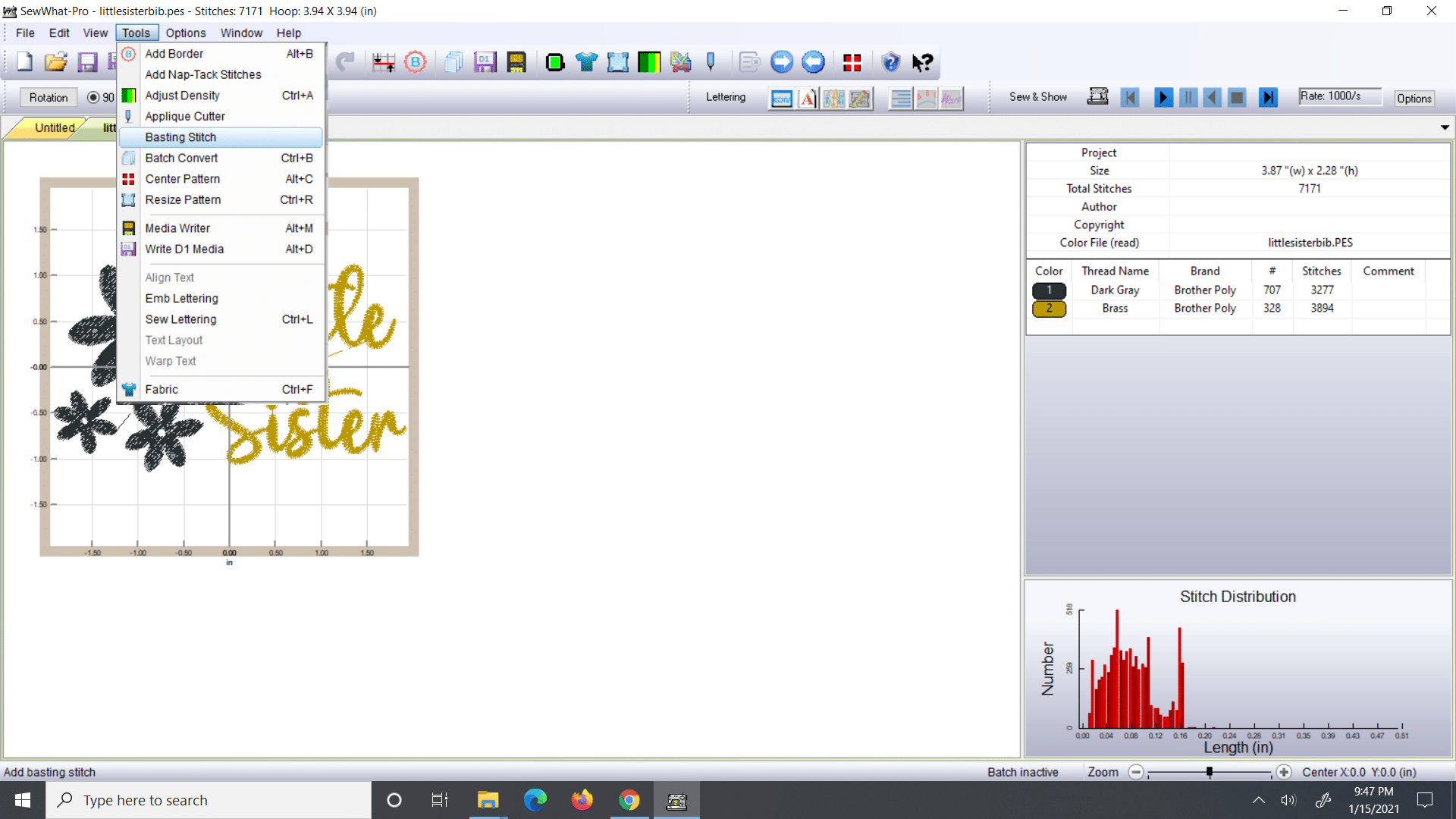Select the Fabric tool in the toolbar

click(588, 62)
